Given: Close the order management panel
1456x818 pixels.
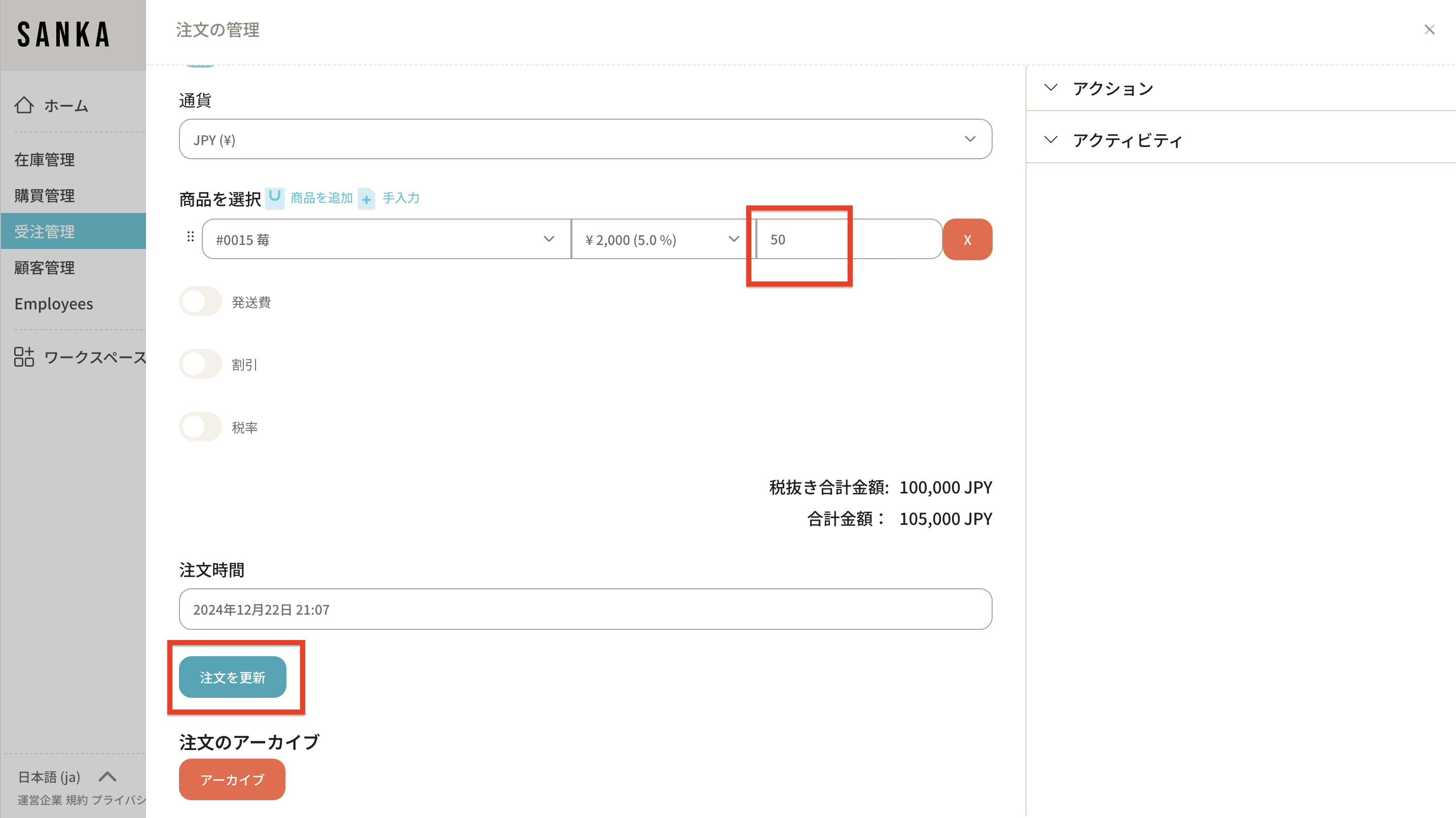Looking at the screenshot, I should (x=1429, y=30).
